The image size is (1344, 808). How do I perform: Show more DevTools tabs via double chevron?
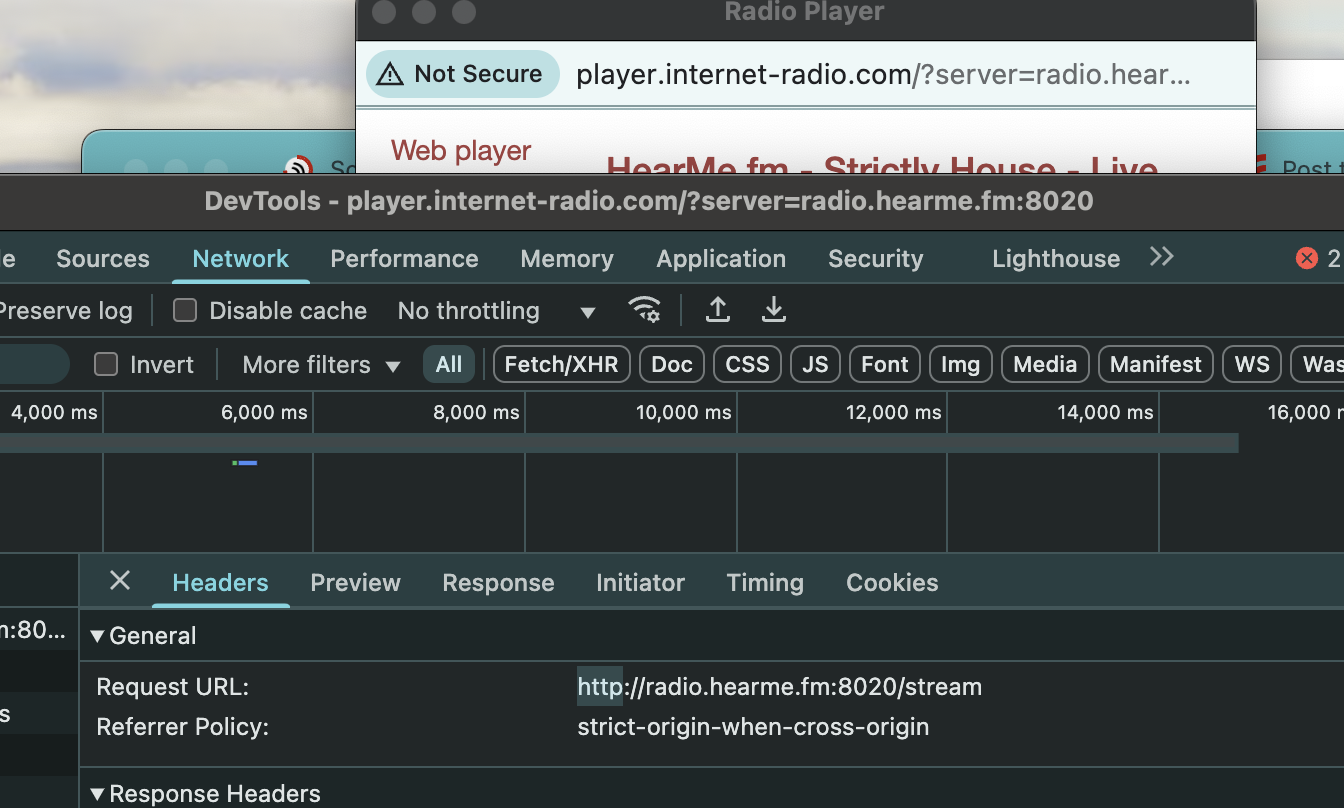[1161, 258]
